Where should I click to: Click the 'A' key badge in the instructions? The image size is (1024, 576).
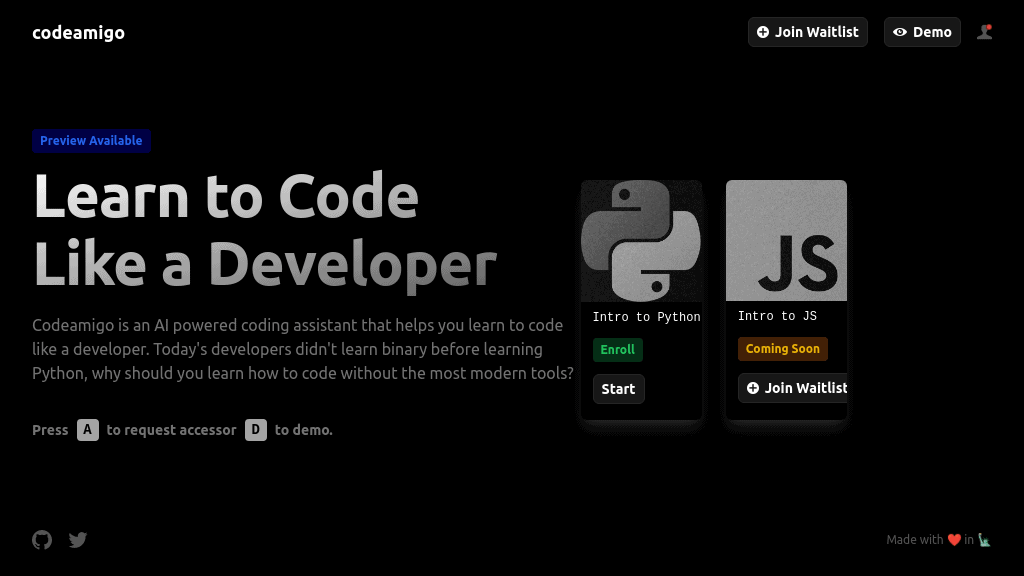[x=88, y=430]
